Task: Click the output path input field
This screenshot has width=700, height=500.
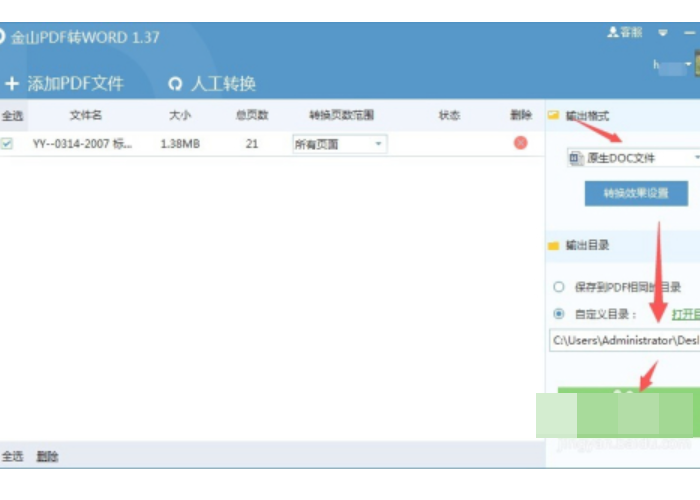Action: [625, 340]
